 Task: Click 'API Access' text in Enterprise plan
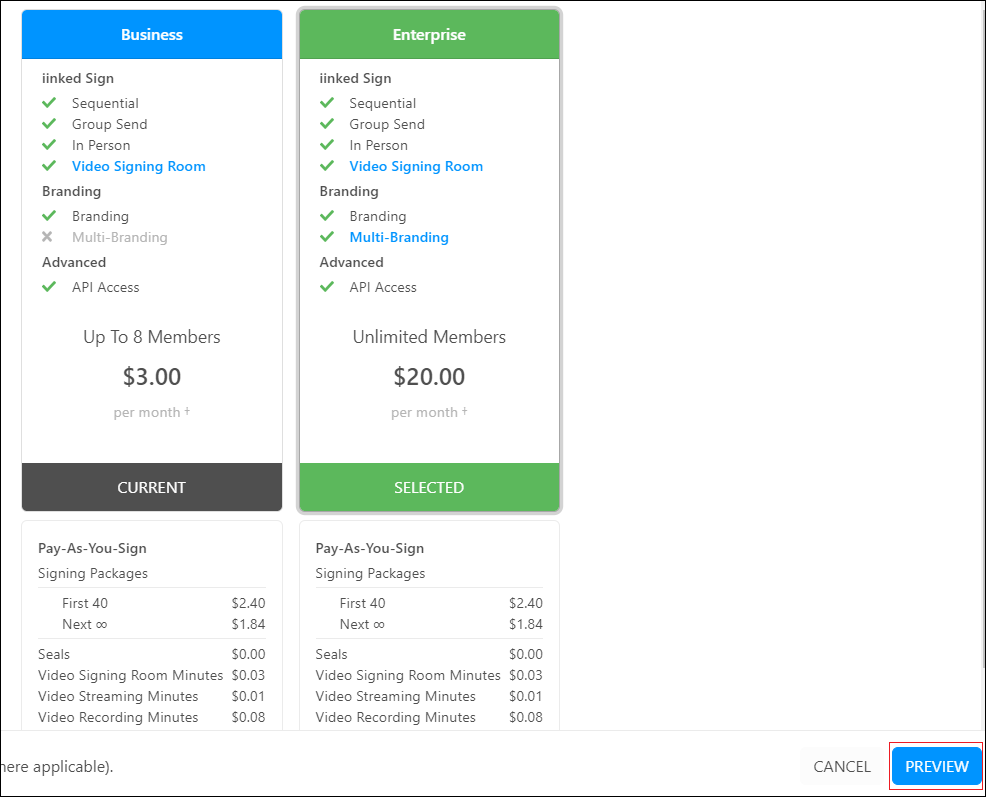click(x=383, y=287)
